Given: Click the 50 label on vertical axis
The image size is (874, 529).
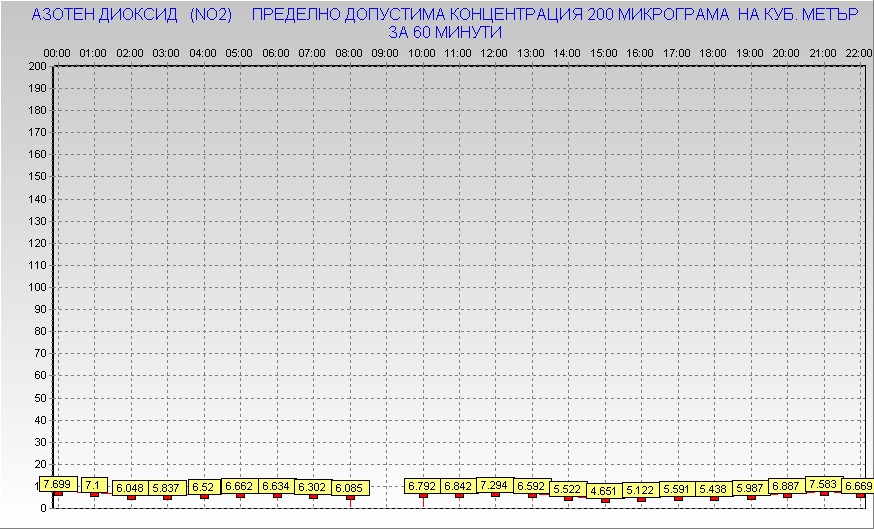Looking at the screenshot, I should coord(40,397).
